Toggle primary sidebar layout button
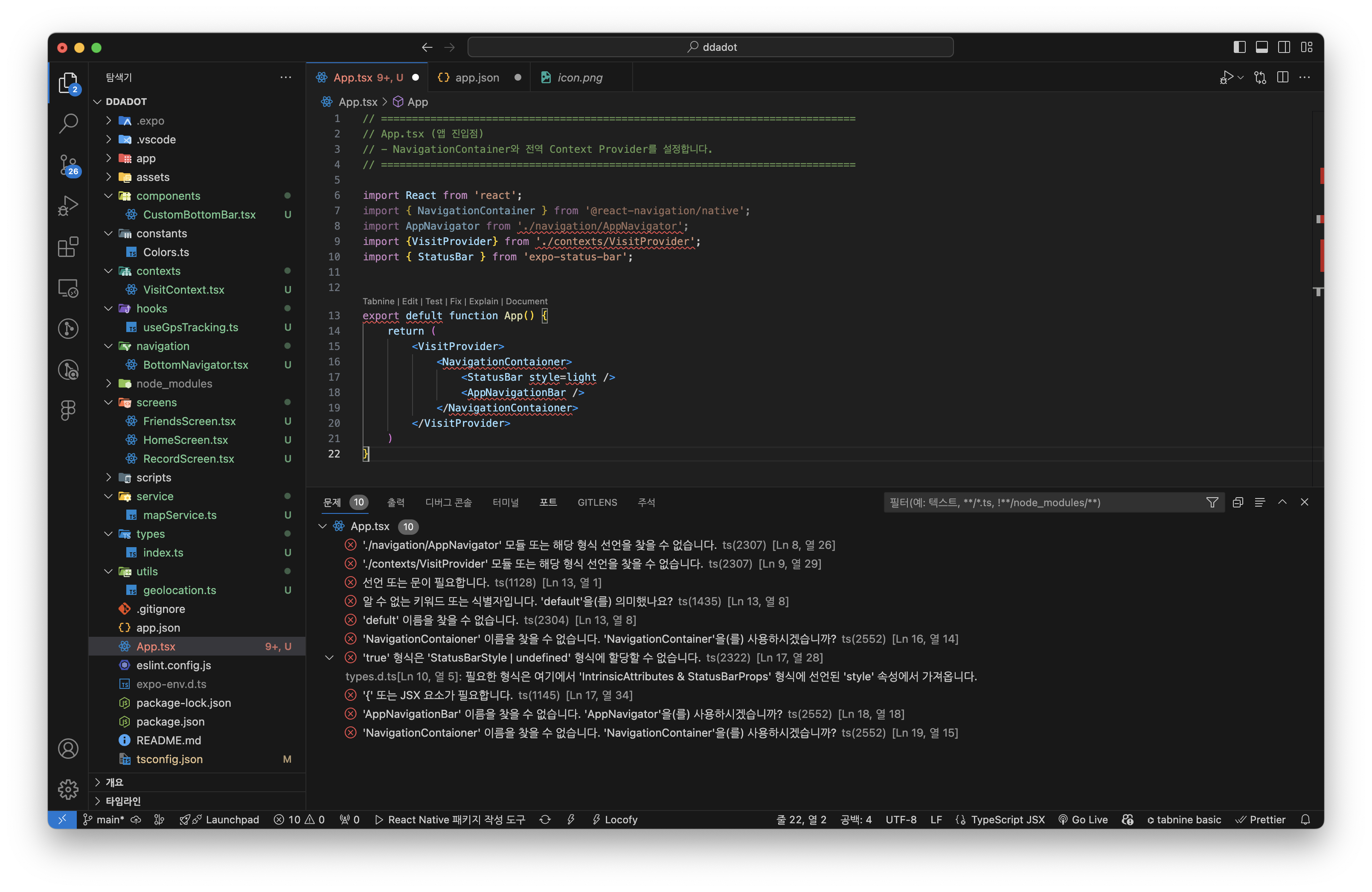Image resolution: width=1372 pixels, height=892 pixels. tap(1239, 47)
